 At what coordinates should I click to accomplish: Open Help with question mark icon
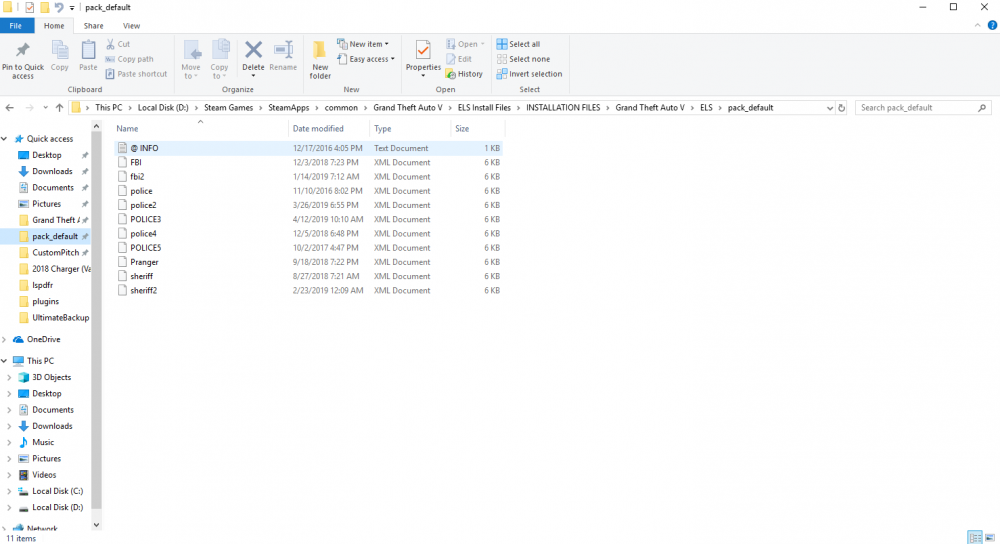[992, 26]
